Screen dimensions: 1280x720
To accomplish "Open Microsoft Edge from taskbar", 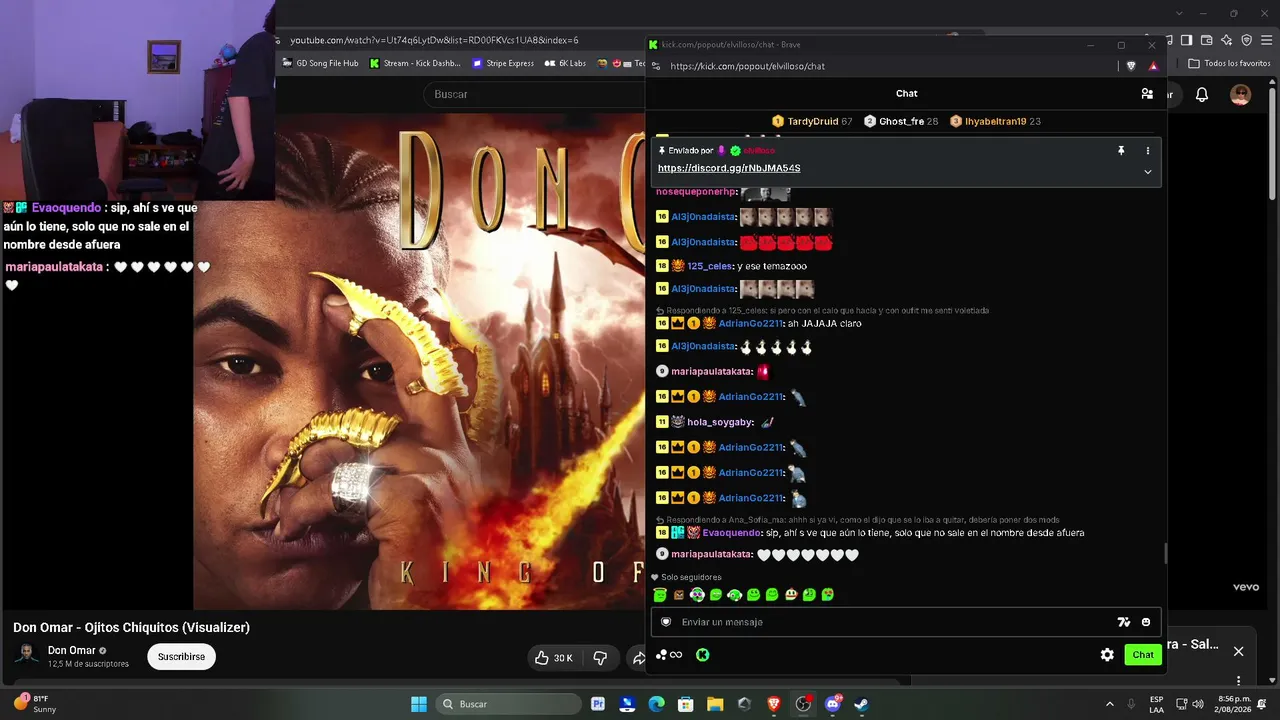I will [656, 704].
